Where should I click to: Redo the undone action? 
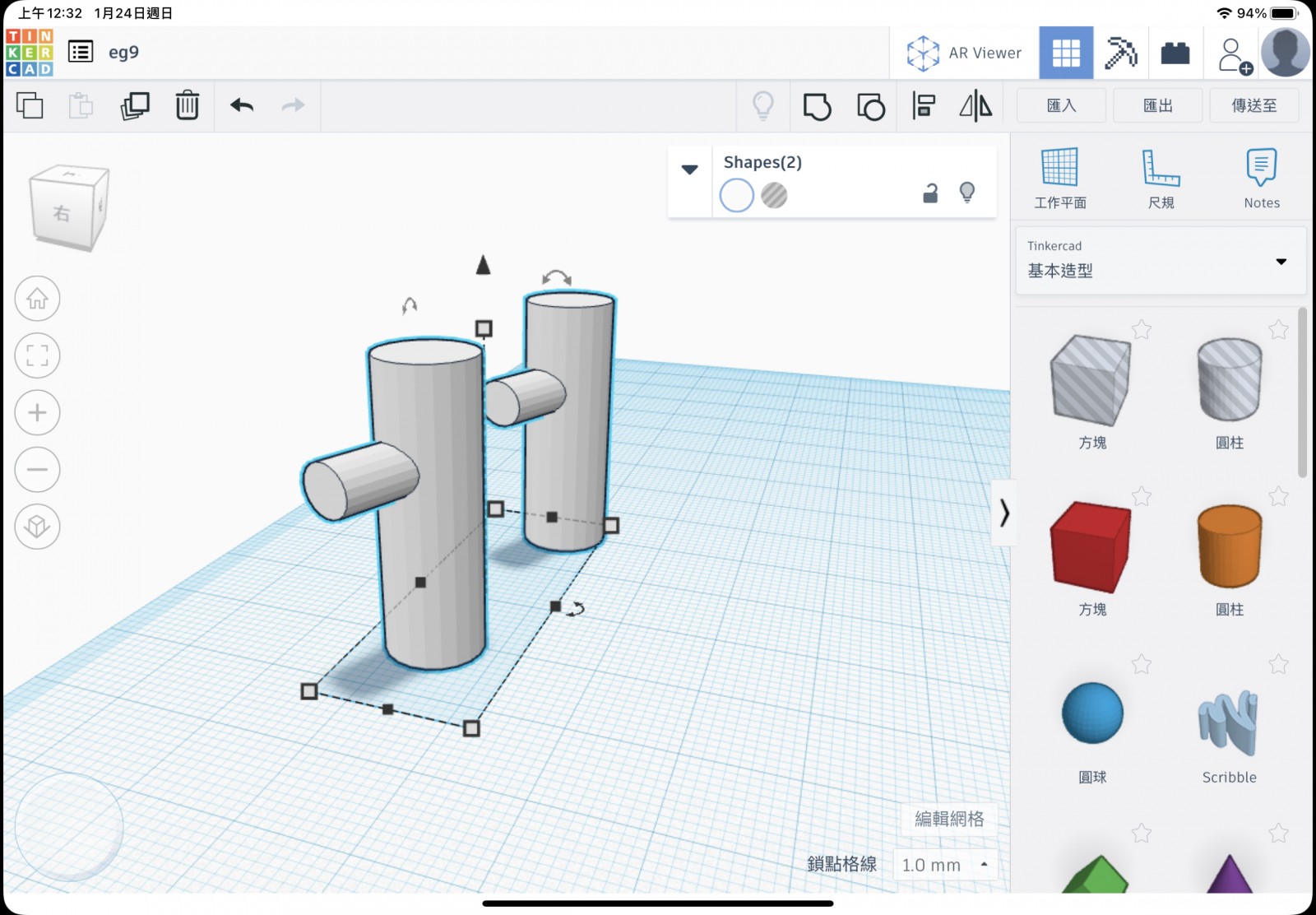(293, 105)
